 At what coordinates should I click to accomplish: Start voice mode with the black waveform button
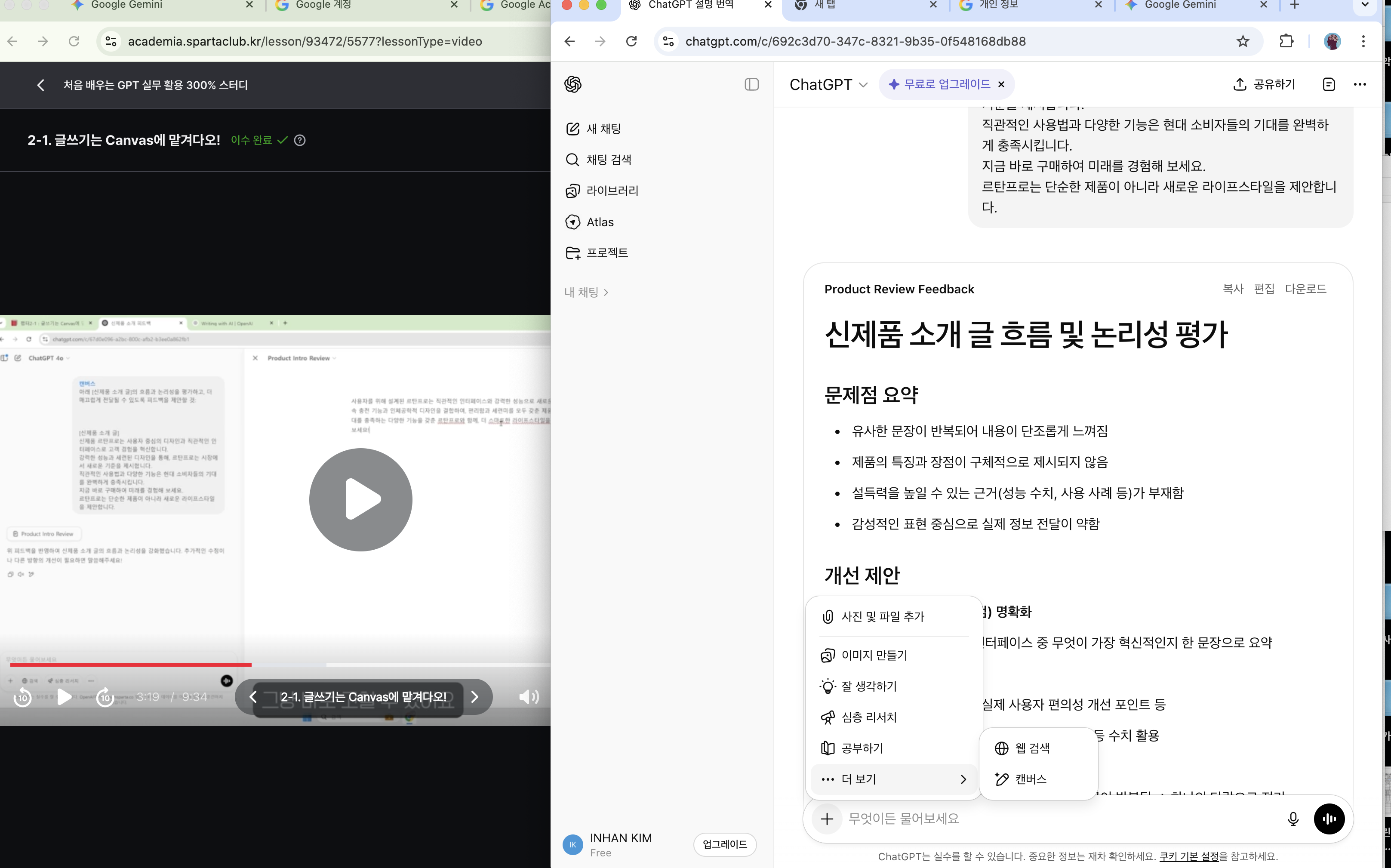pos(1329,819)
